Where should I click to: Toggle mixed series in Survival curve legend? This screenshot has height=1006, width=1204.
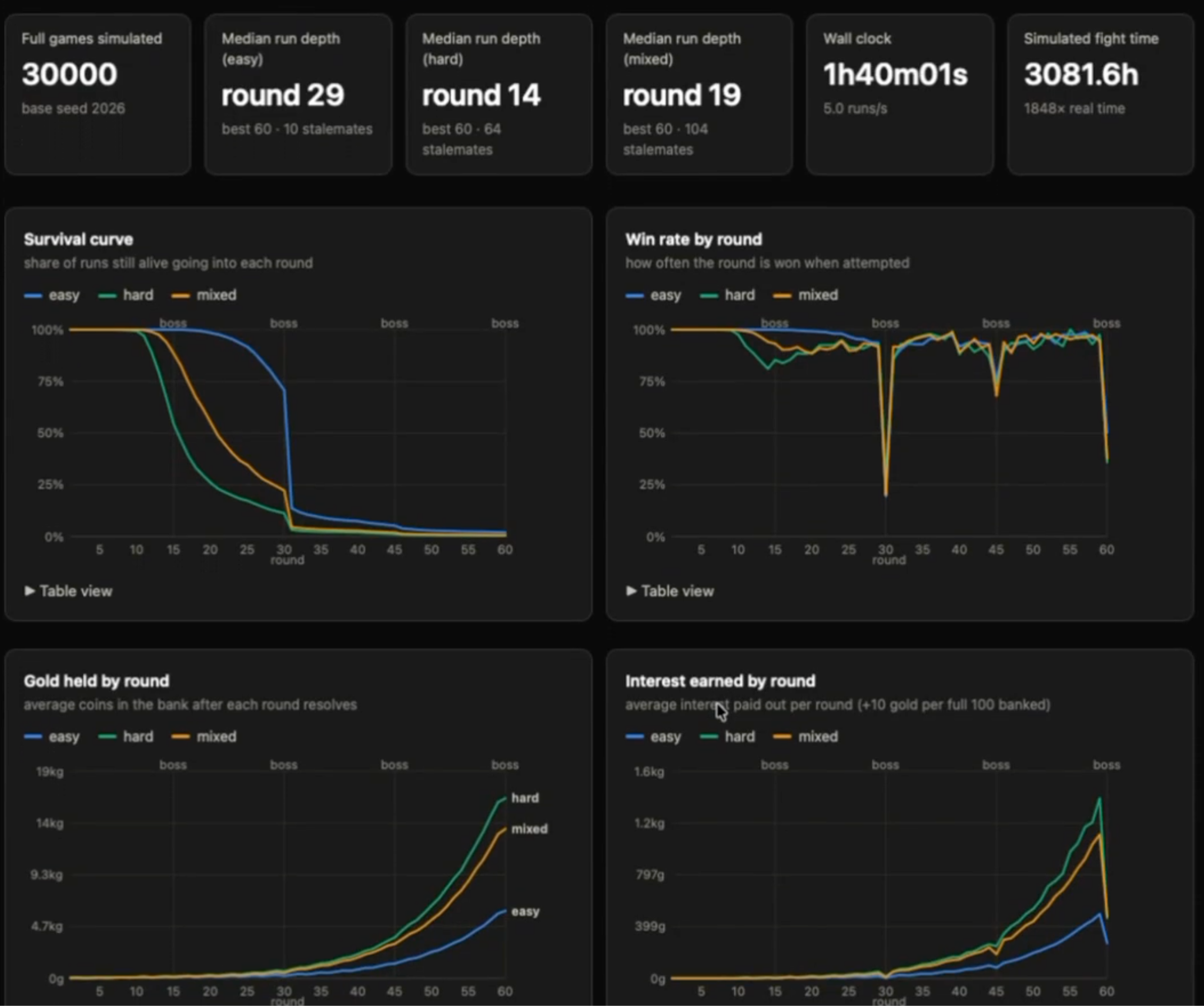(x=203, y=295)
